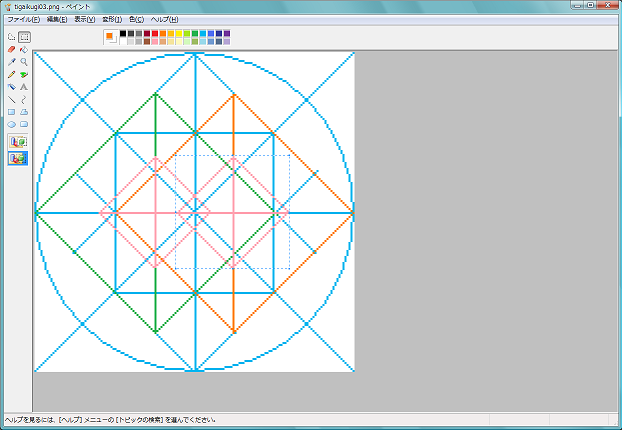Select the rectangular Select tool
The image size is (622, 430).
click(x=24, y=37)
